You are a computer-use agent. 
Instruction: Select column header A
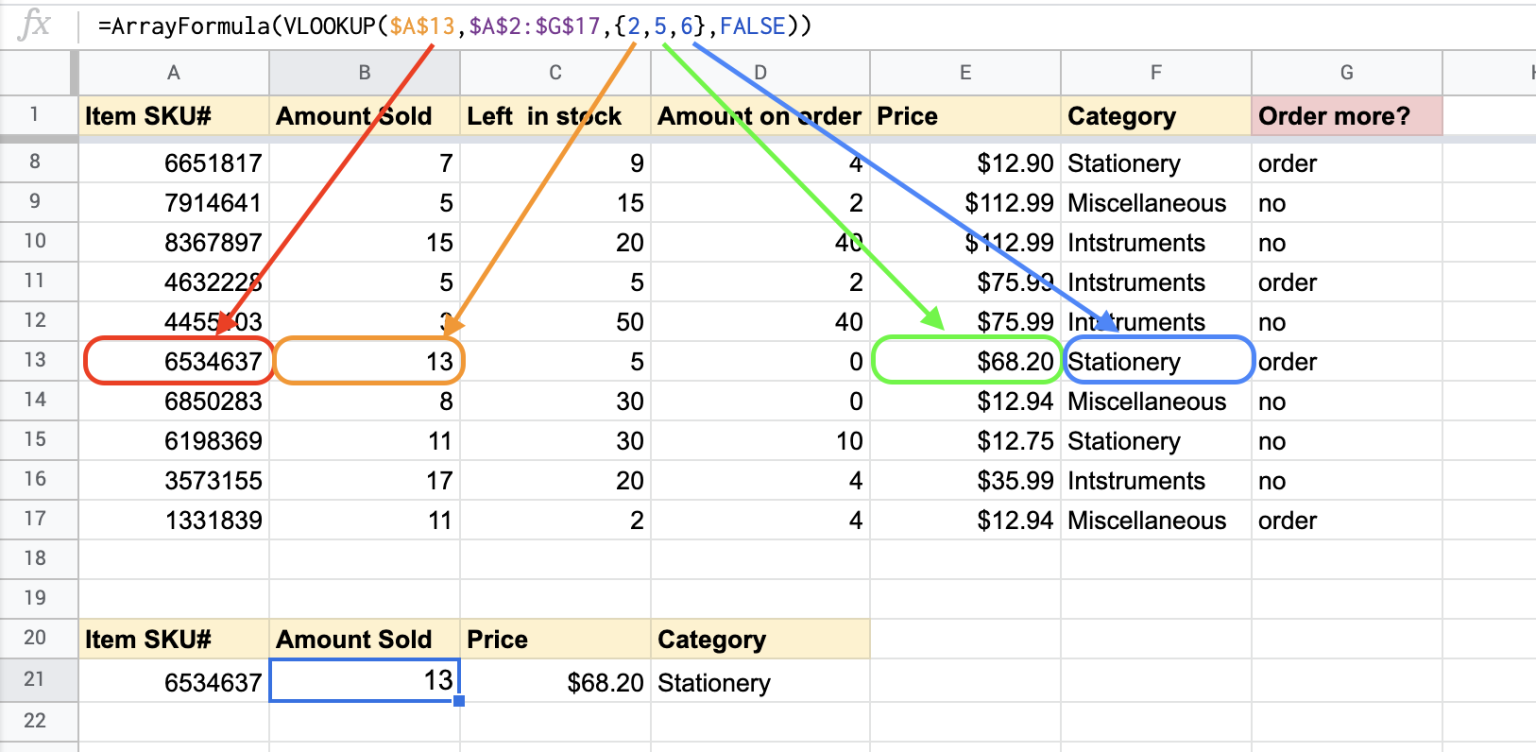(x=172, y=72)
